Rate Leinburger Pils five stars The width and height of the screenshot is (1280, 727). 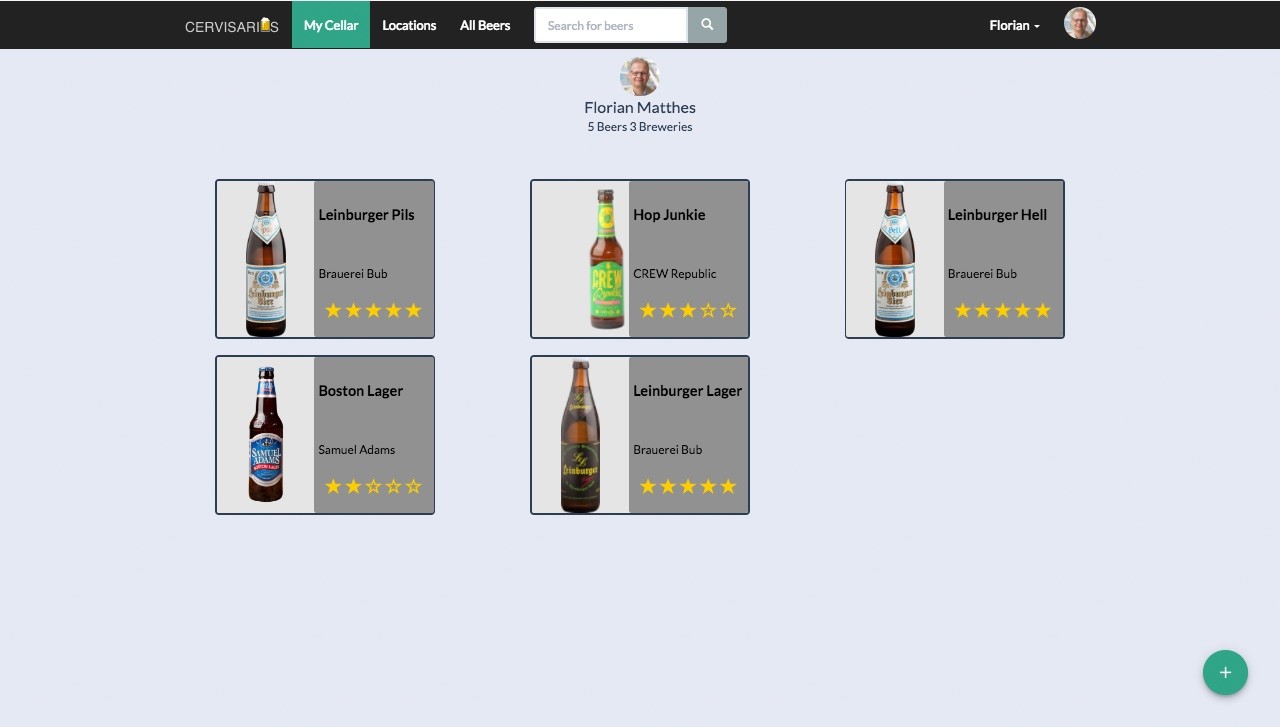pos(414,310)
